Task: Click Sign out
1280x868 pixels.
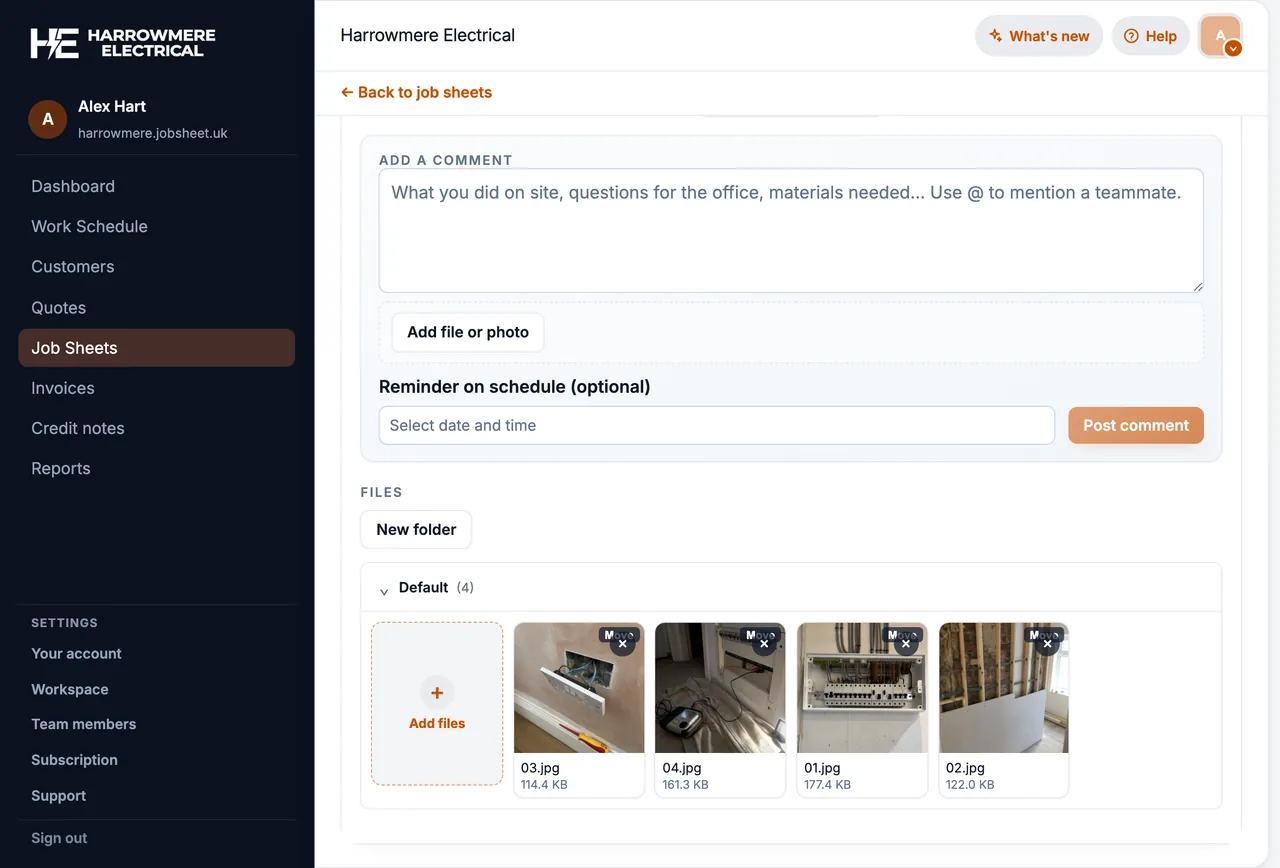Action: [59, 838]
